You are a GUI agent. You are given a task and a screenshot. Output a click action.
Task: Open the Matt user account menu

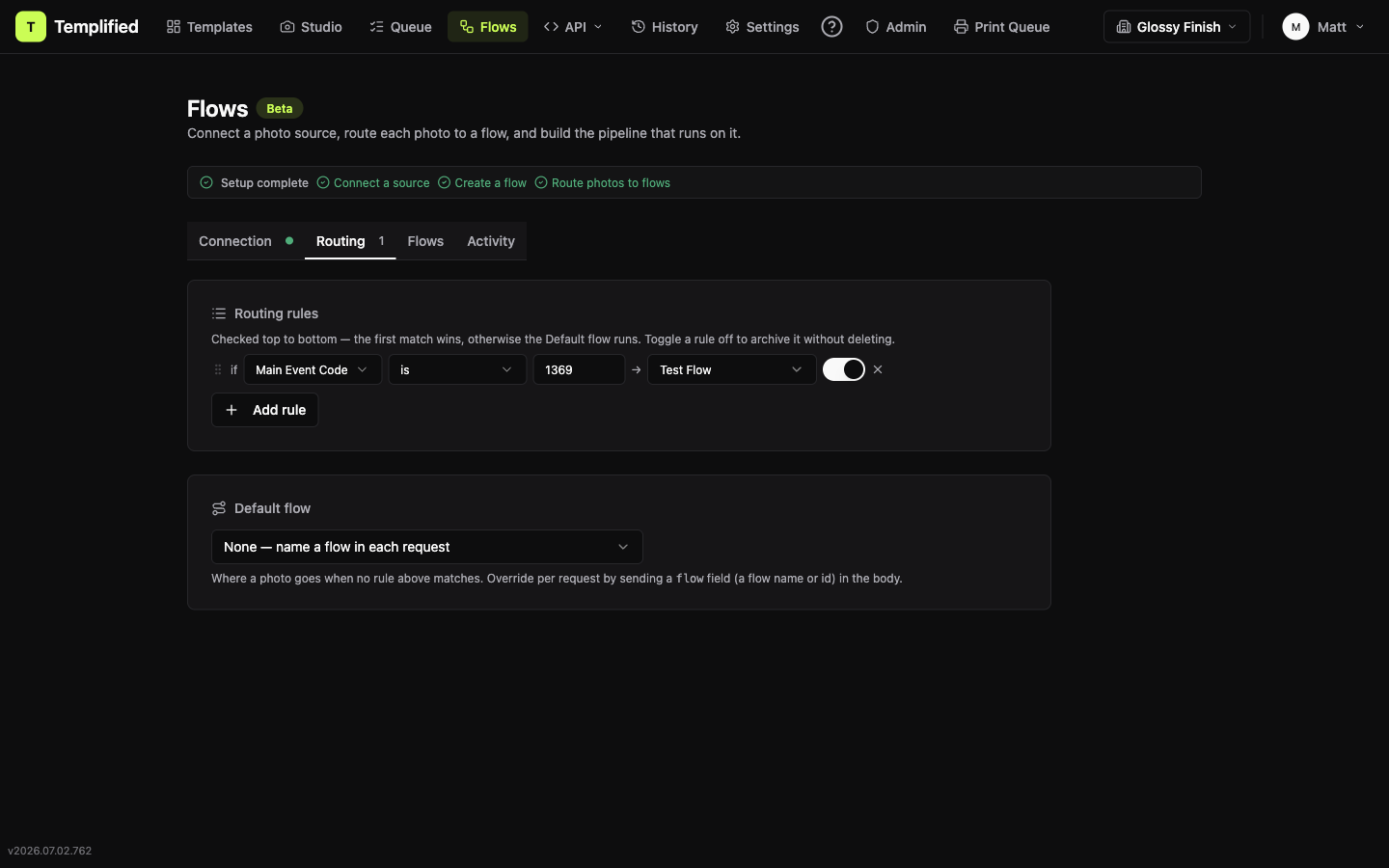1323,27
